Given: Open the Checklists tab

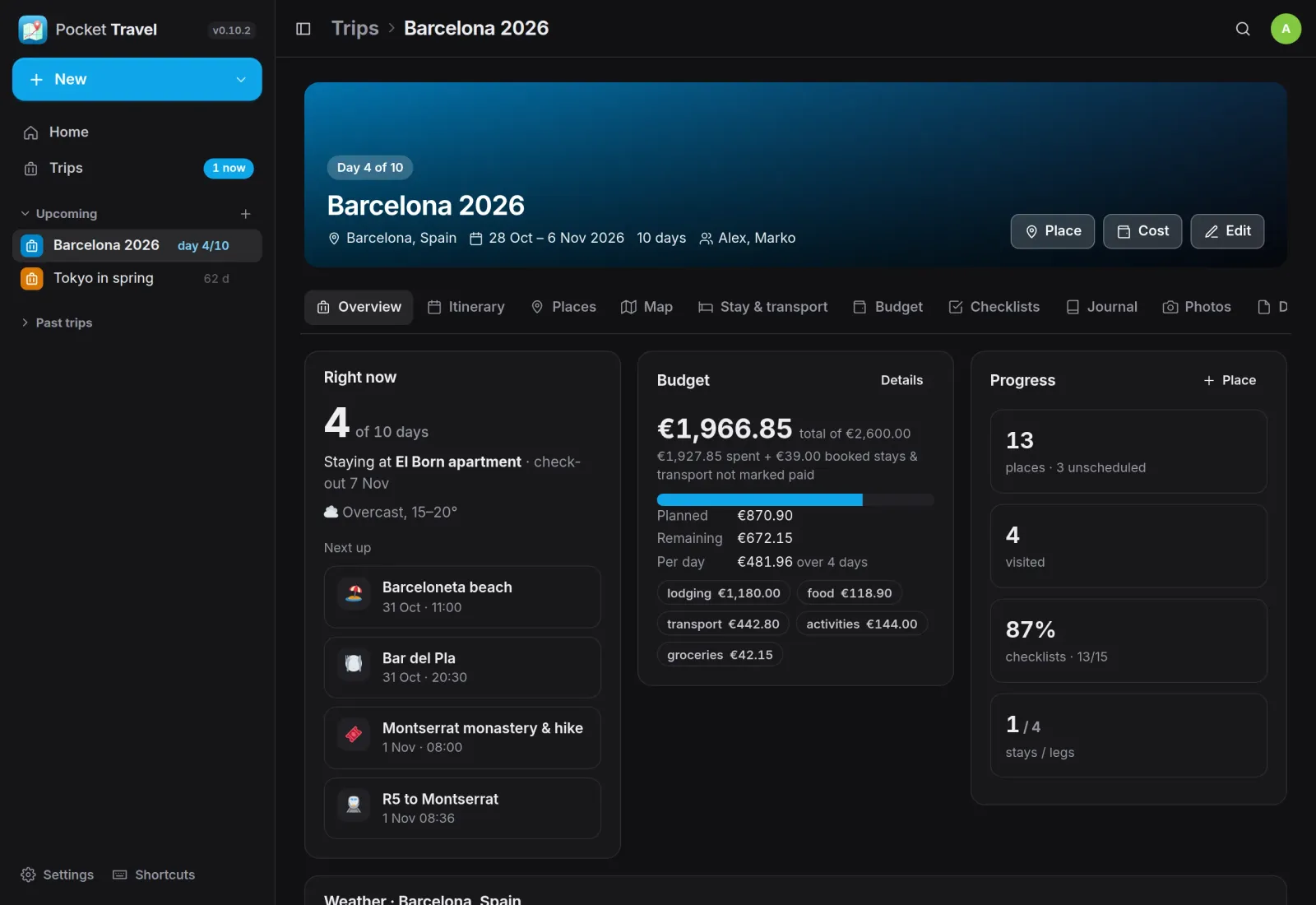Looking at the screenshot, I should (994, 307).
